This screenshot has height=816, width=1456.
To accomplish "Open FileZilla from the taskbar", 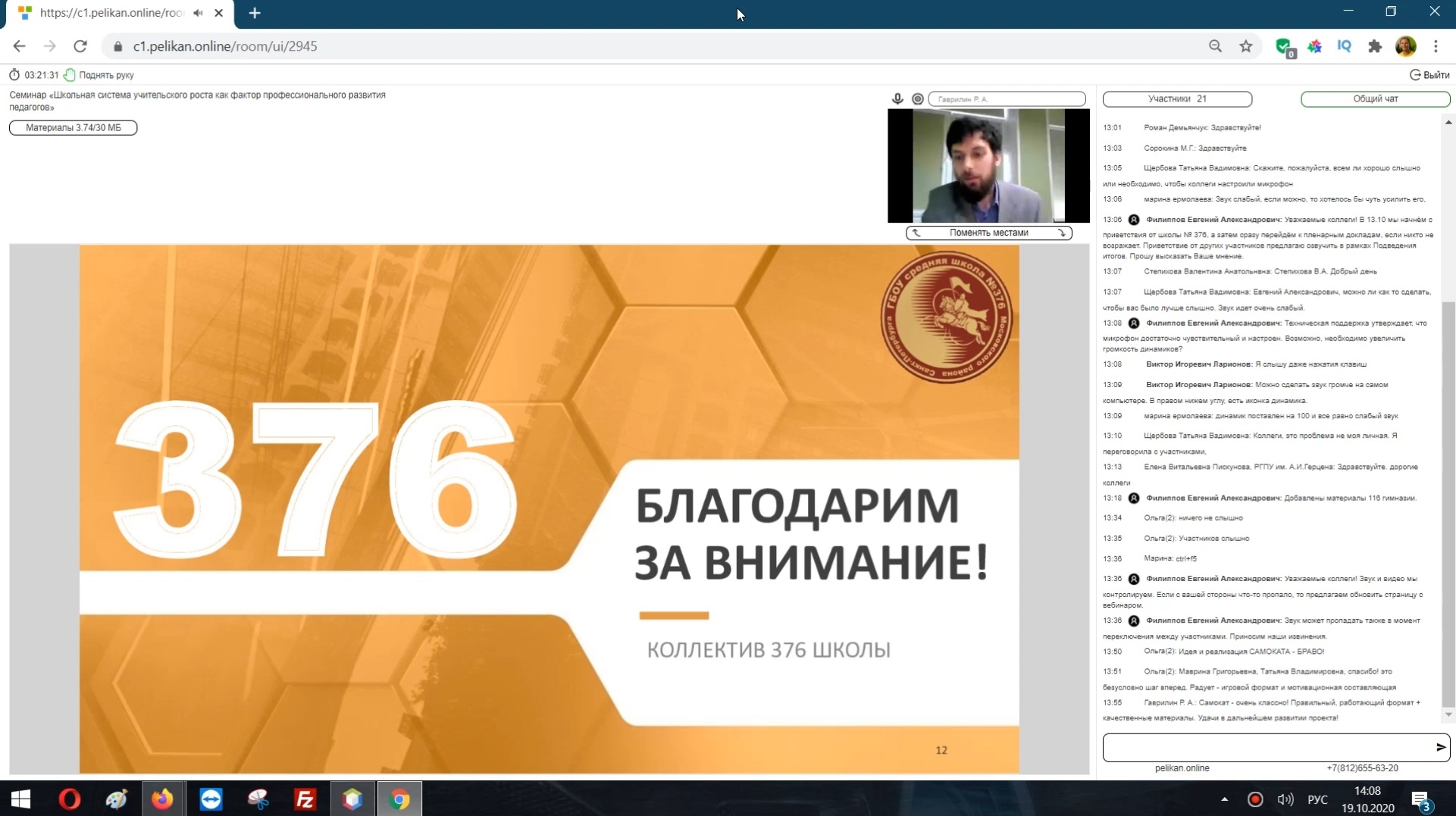I will [305, 799].
